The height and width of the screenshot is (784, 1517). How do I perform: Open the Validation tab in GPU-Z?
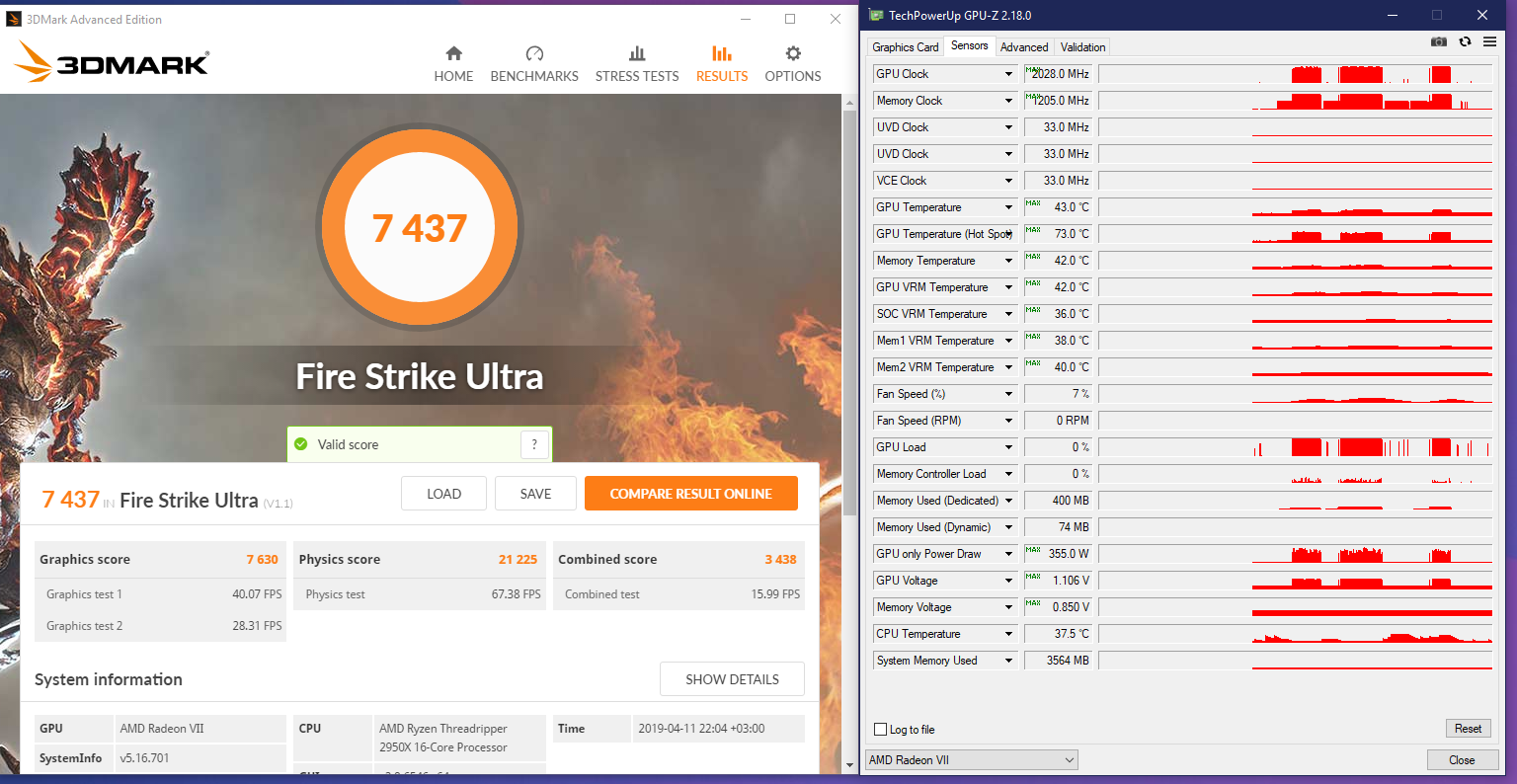coord(1082,47)
